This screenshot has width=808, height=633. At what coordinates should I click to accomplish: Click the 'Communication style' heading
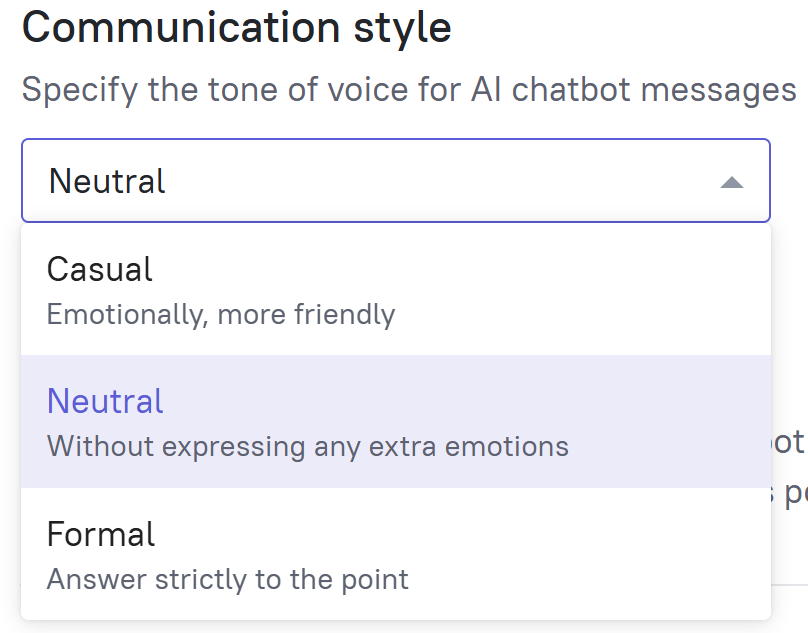[x=236, y=27]
